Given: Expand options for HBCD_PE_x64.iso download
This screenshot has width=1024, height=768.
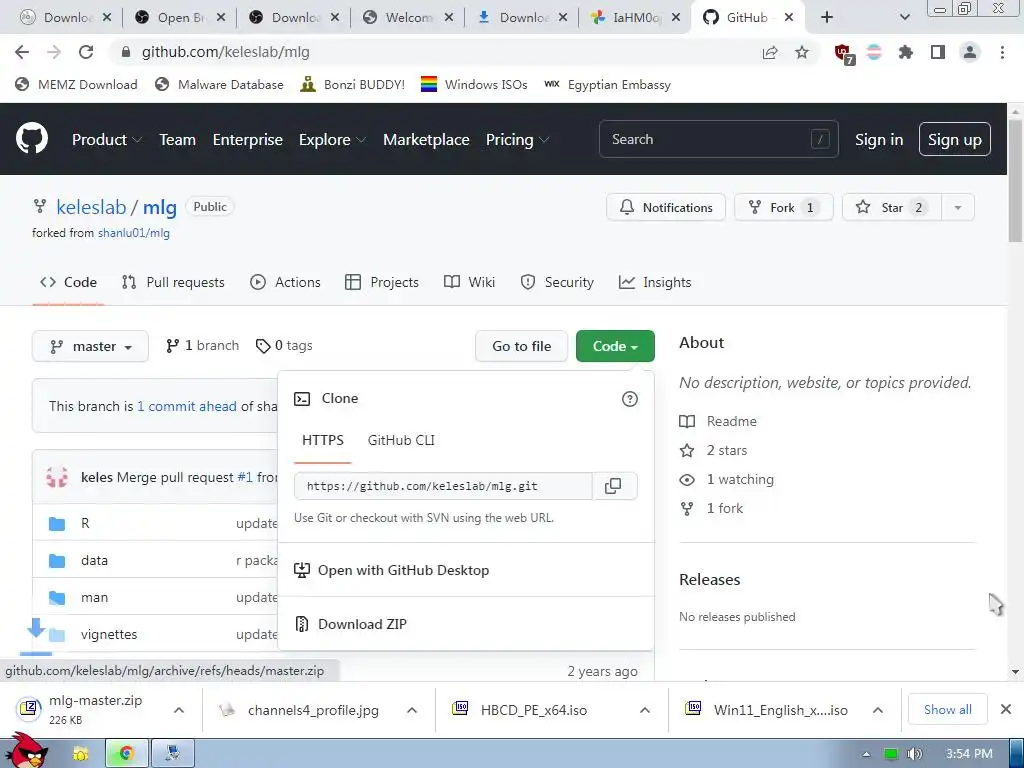Looking at the screenshot, I should coord(645,710).
